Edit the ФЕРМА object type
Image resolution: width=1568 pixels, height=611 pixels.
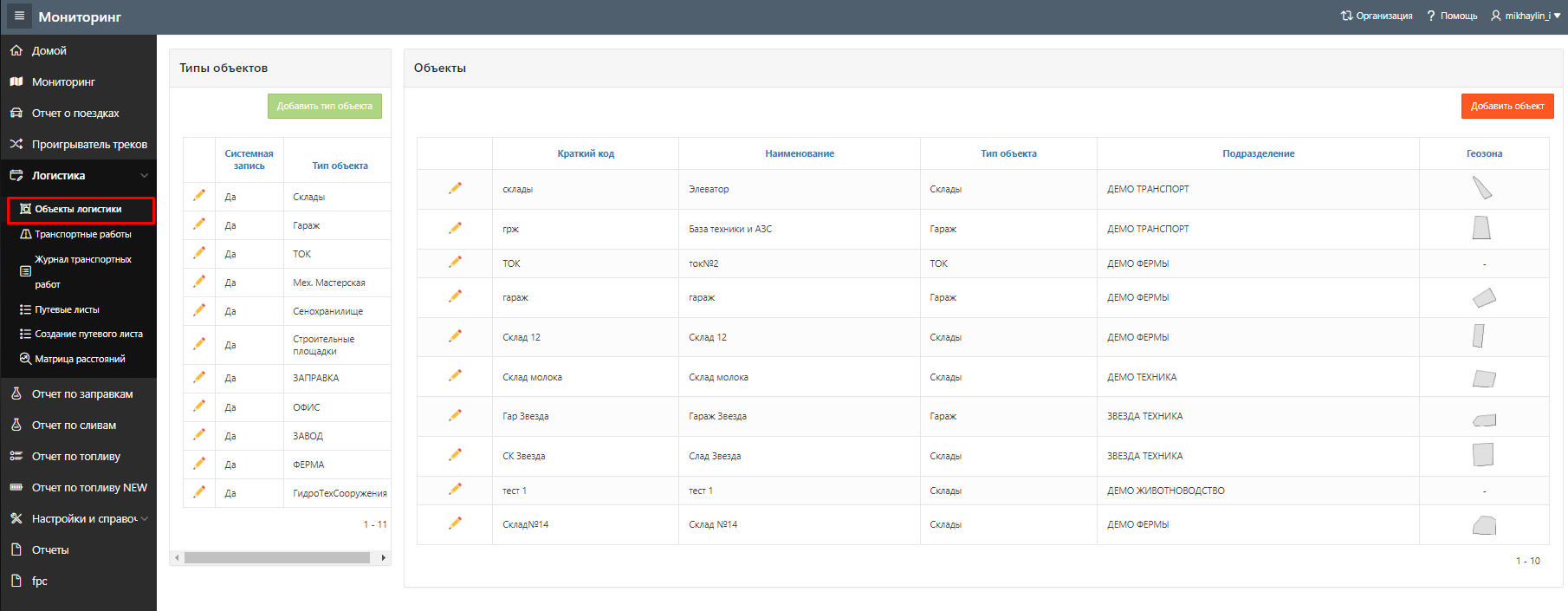(x=199, y=464)
